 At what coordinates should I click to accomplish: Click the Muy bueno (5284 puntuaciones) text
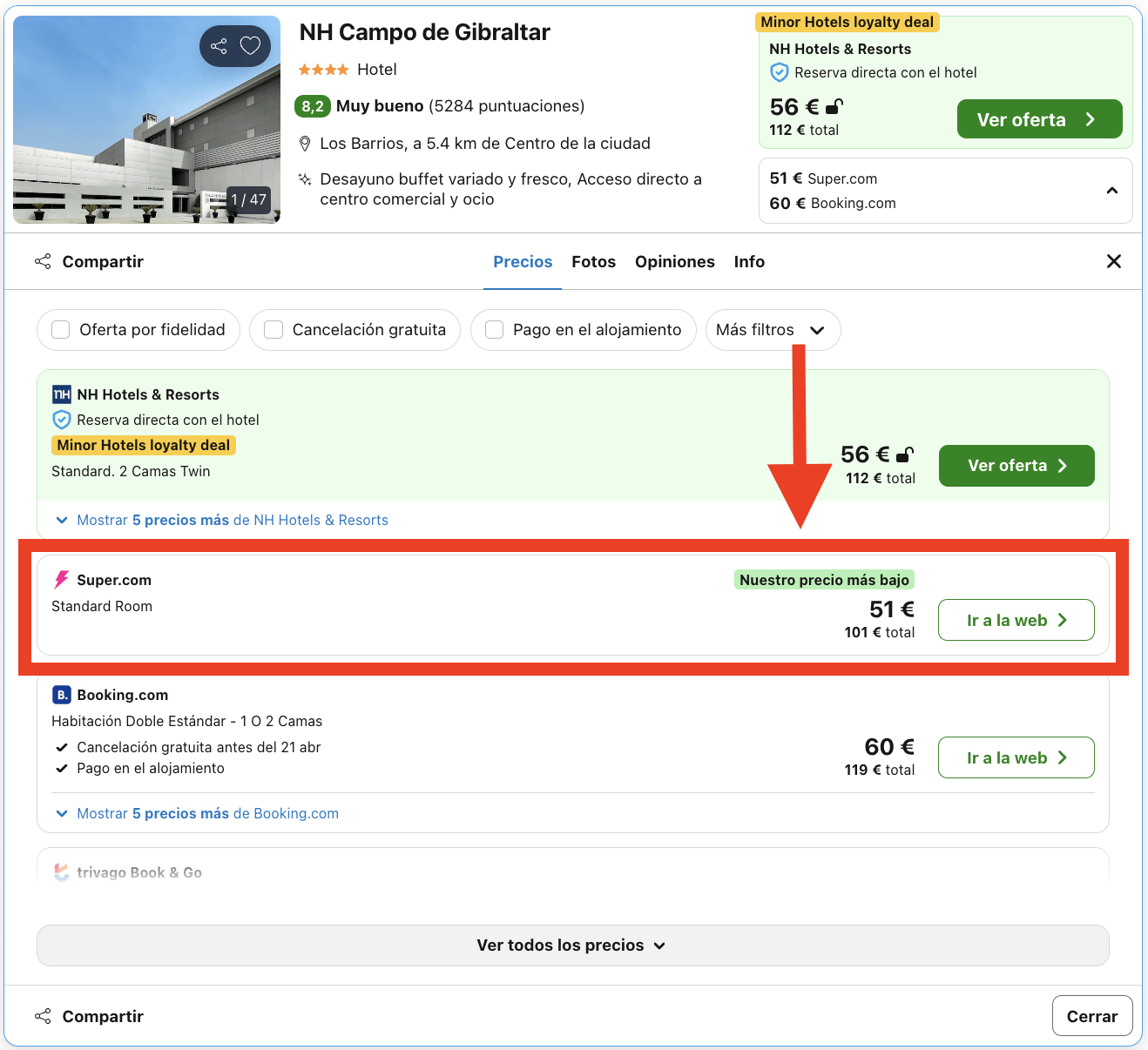460,106
